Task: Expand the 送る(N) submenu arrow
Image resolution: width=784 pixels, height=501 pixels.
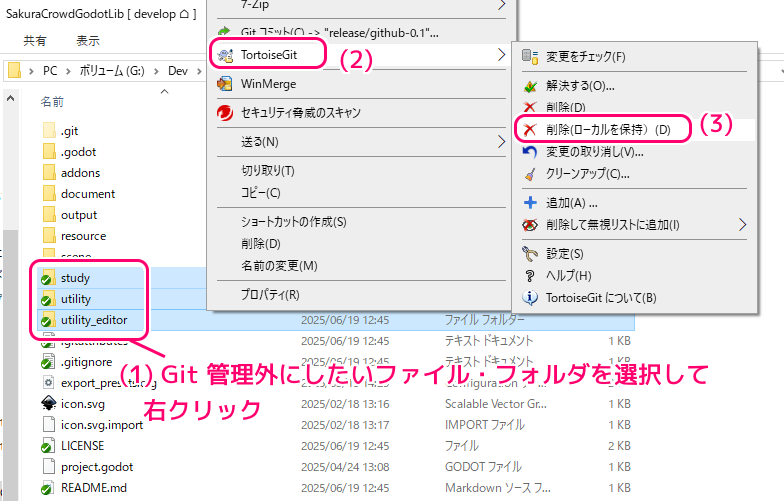Action: 500,142
